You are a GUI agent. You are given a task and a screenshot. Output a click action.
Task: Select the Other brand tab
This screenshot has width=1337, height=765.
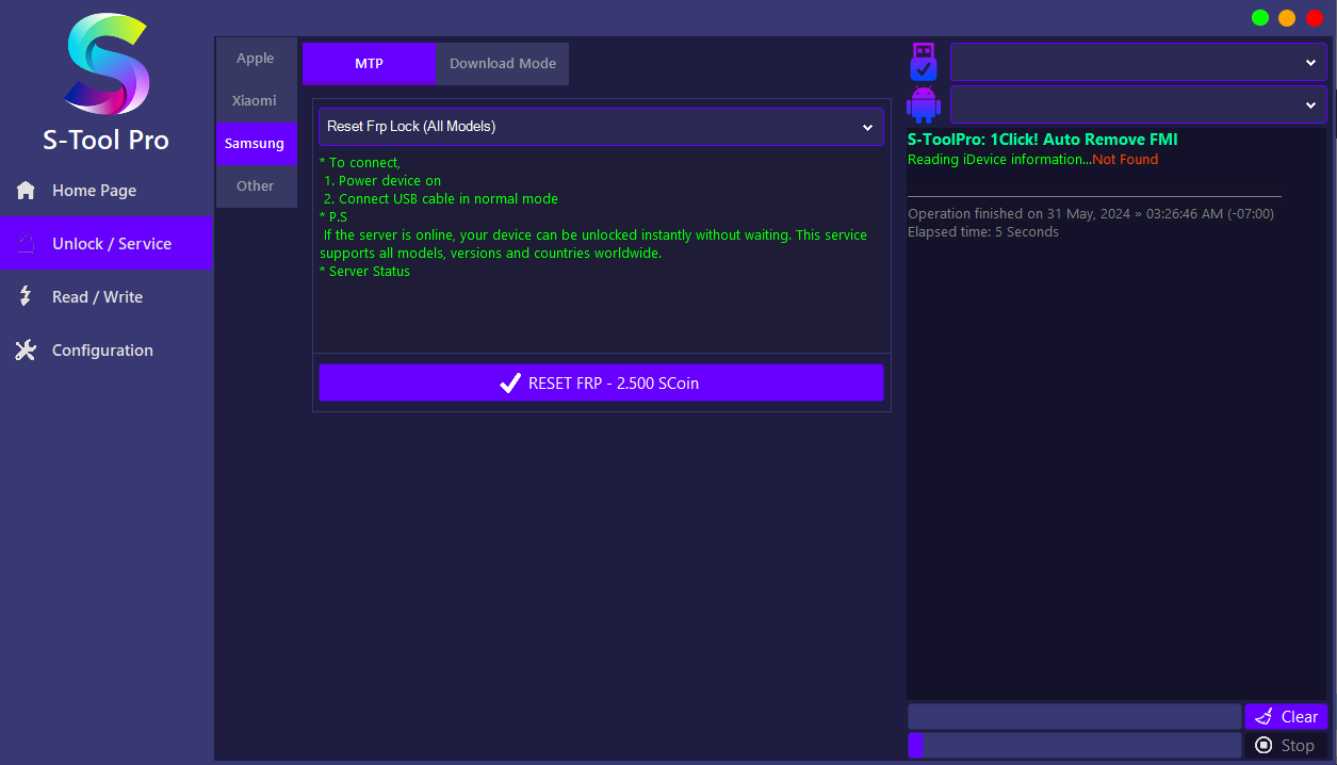[x=256, y=186]
